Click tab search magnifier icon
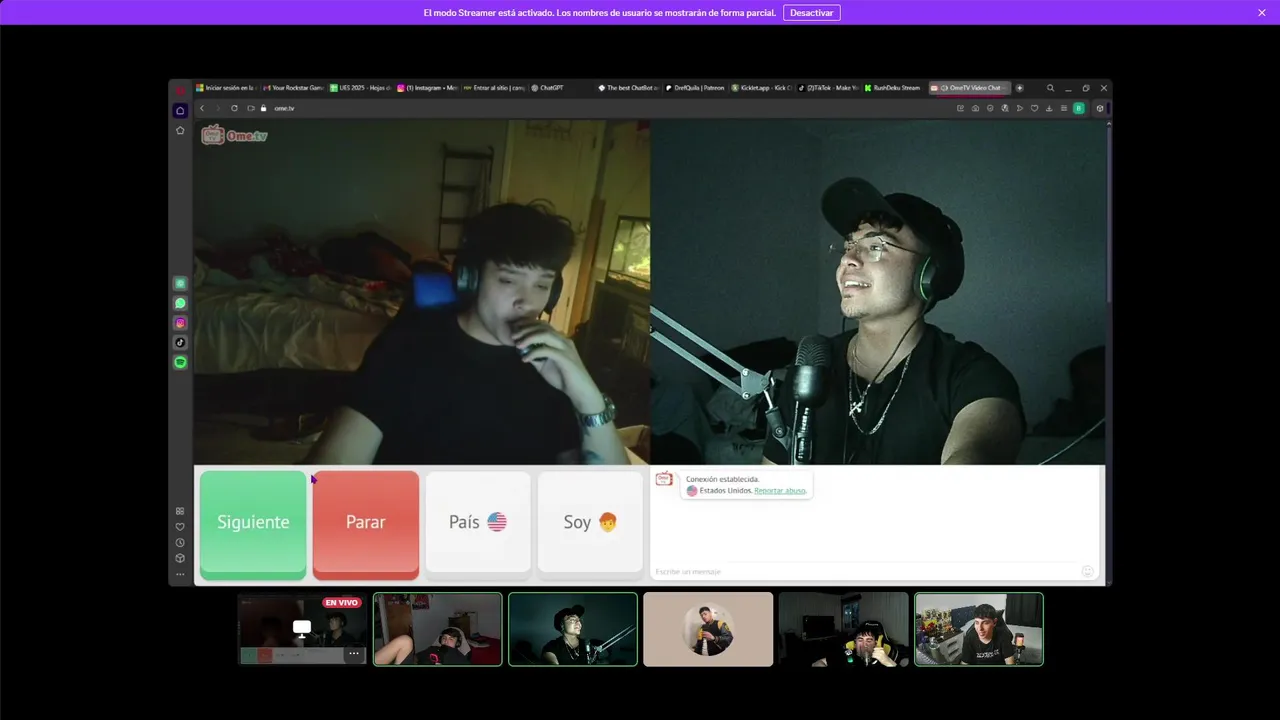The width and height of the screenshot is (1280, 720). pyautogui.click(x=1050, y=88)
